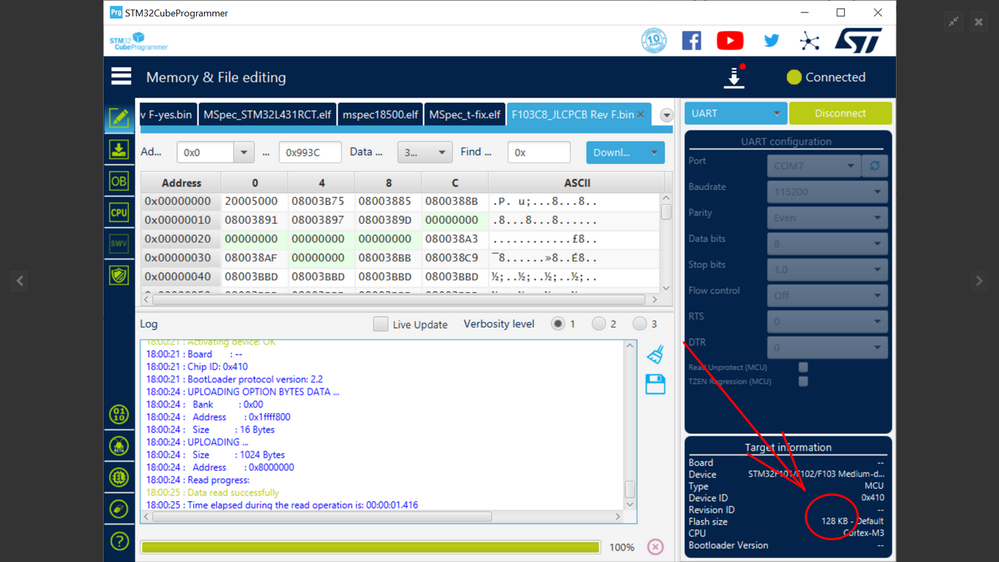Image resolution: width=999 pixels, height=562 pixels.
Task: Click the firmware update download icon
Action: tap(735, 76)
